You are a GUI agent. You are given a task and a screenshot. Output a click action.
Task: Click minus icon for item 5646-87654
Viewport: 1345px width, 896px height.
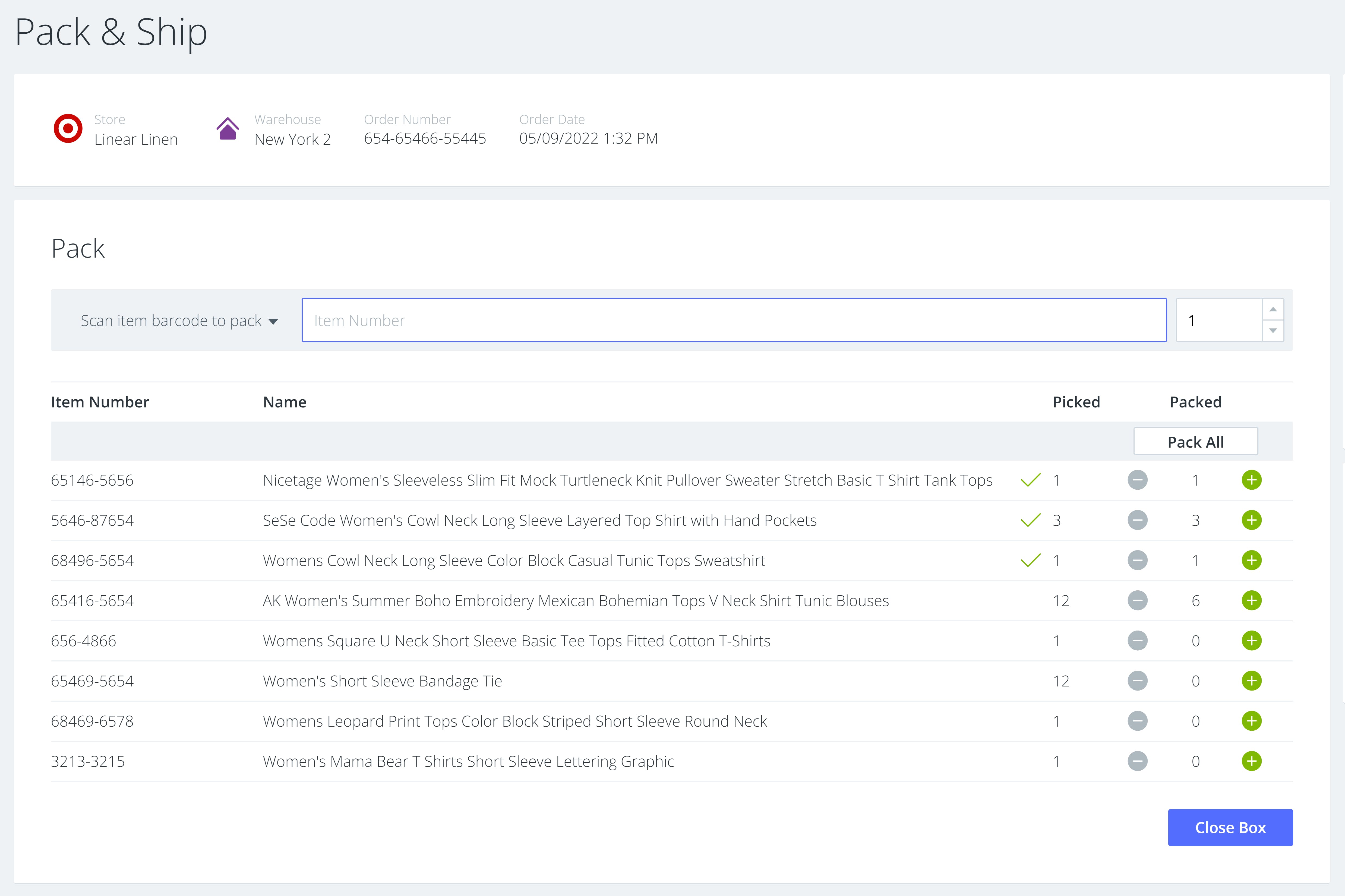(1137, 520)
